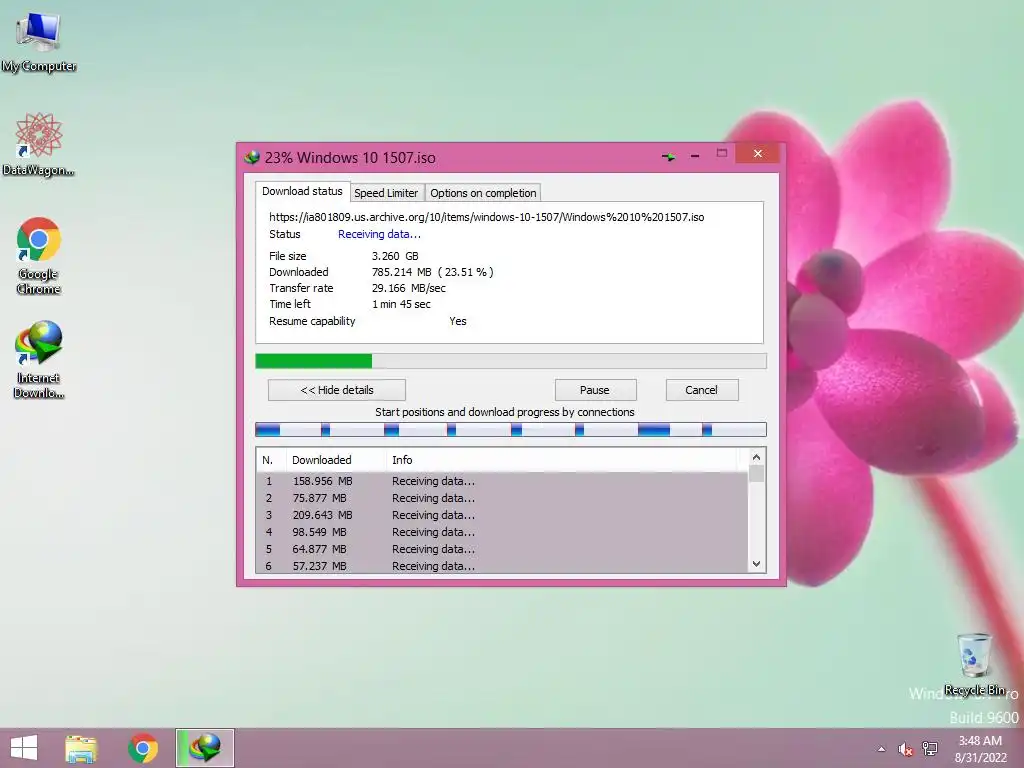Minimize the Windows 10 1507.iso download window
1024x768 pixels.
coord(695,156)
